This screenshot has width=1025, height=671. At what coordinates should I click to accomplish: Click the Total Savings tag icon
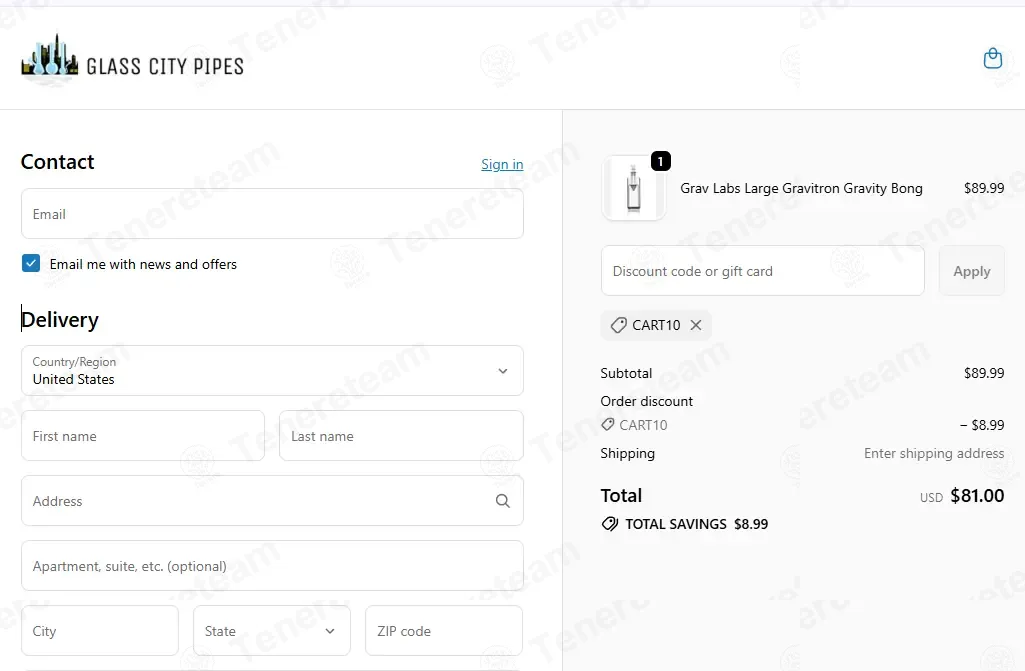coord(609,524)
